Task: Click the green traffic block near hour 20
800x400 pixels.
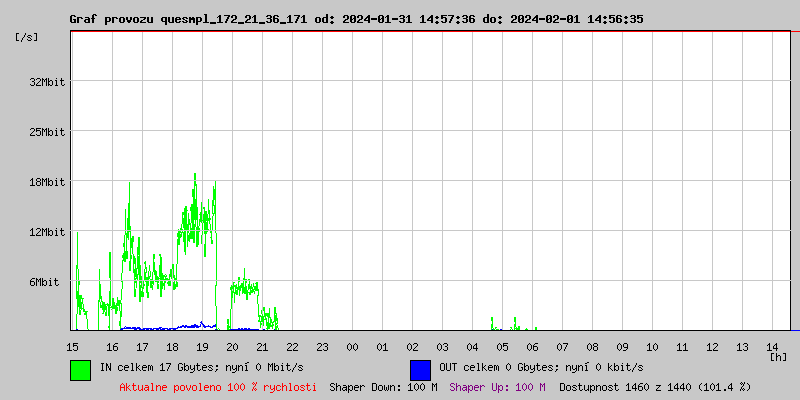Action: click(x=244, y=288)
